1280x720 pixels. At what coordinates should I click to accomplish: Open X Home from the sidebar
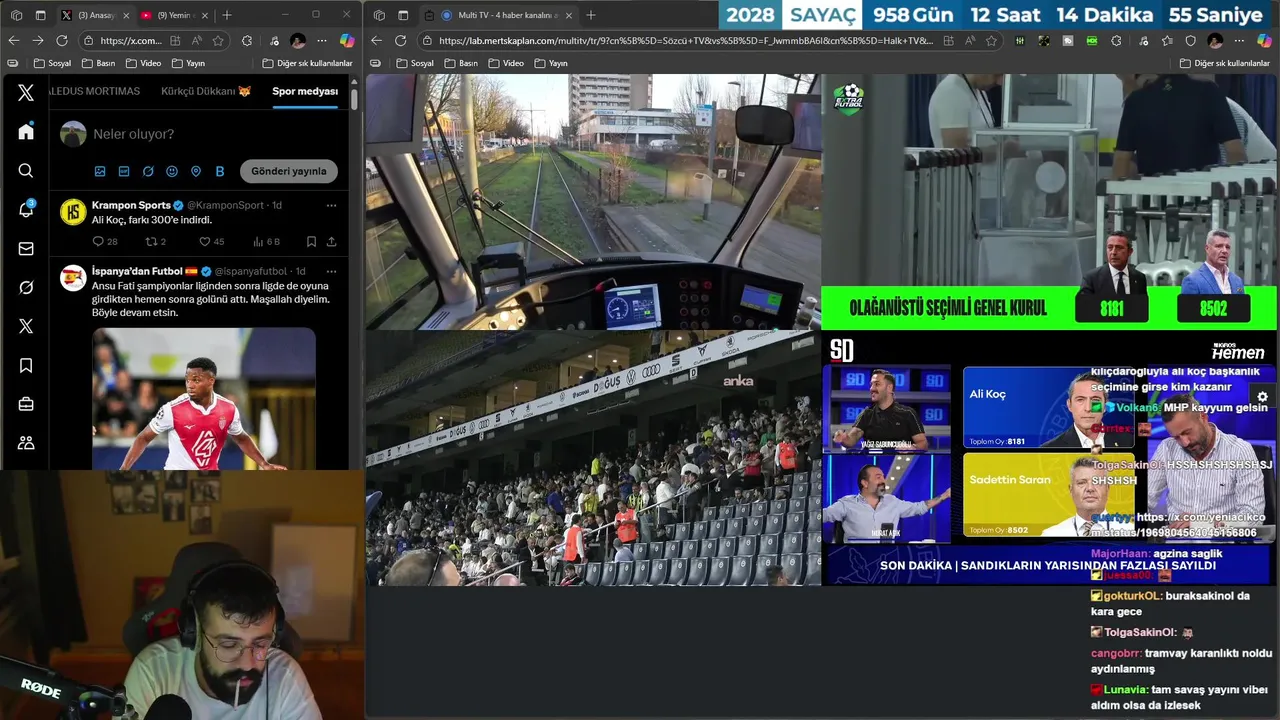coord(26,131)
